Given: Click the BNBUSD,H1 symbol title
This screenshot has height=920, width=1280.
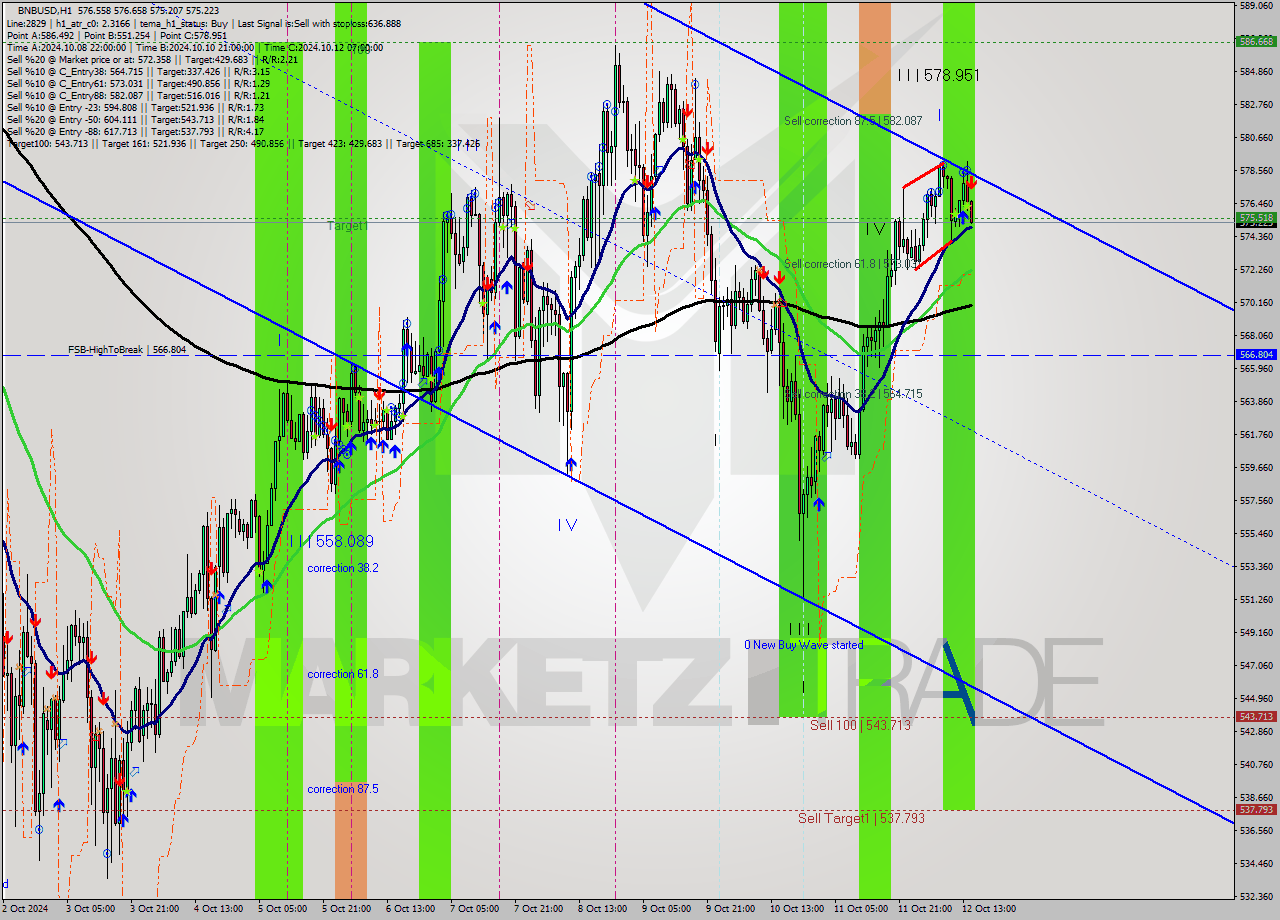Looking at the screenshot, I should 45,9.
